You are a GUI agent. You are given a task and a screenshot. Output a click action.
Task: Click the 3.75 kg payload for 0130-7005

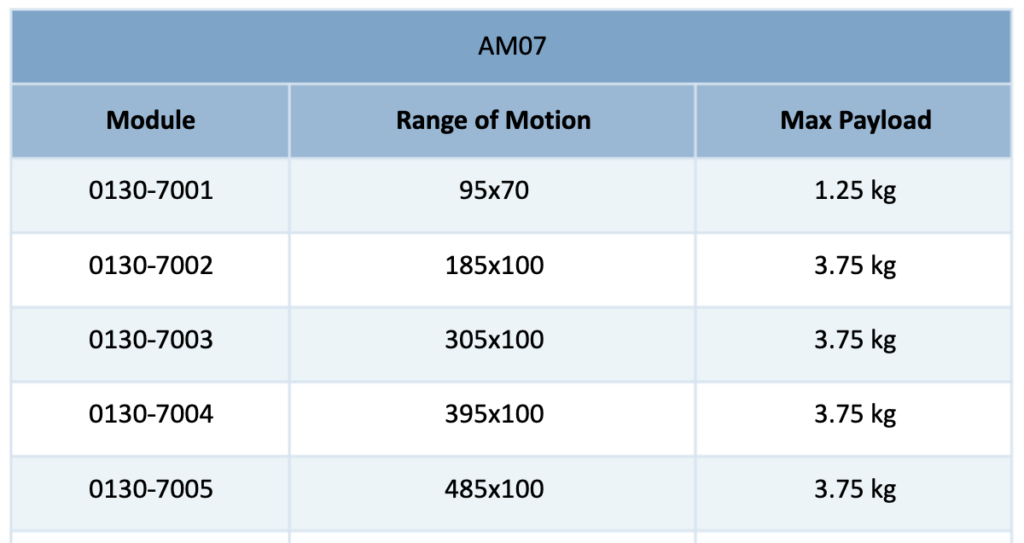854,493
